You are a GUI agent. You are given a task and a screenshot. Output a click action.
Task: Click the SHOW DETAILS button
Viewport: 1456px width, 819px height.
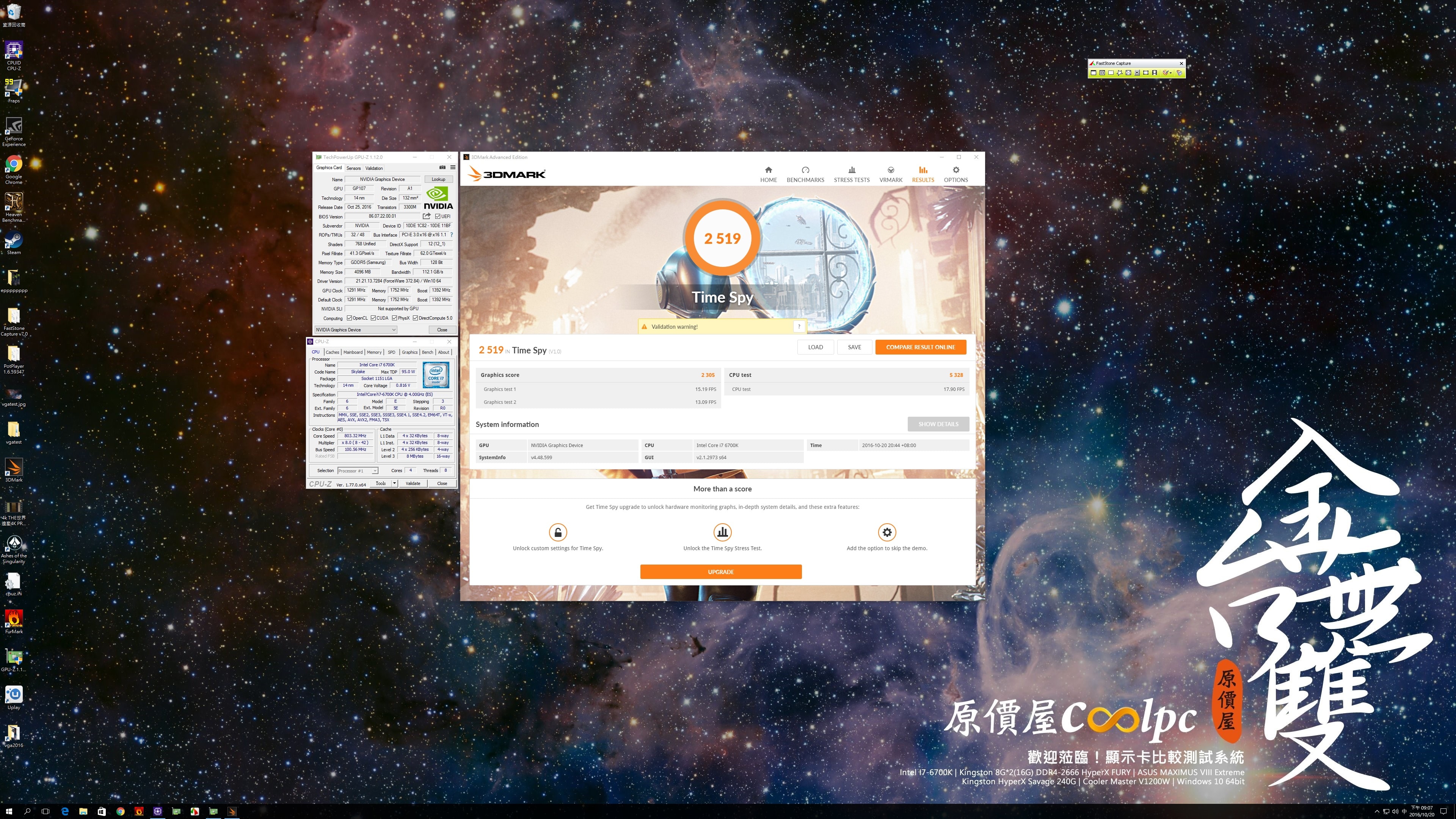pyautogui.click(x=938, y=424)
